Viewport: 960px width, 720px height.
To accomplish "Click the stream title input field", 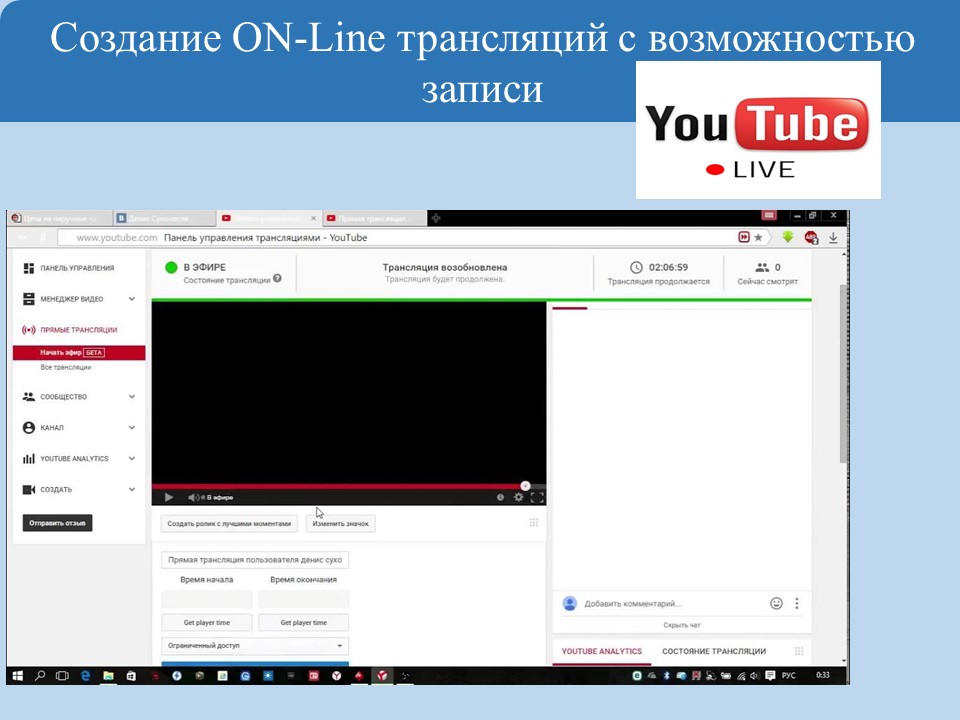I will [x=255, y=560].
